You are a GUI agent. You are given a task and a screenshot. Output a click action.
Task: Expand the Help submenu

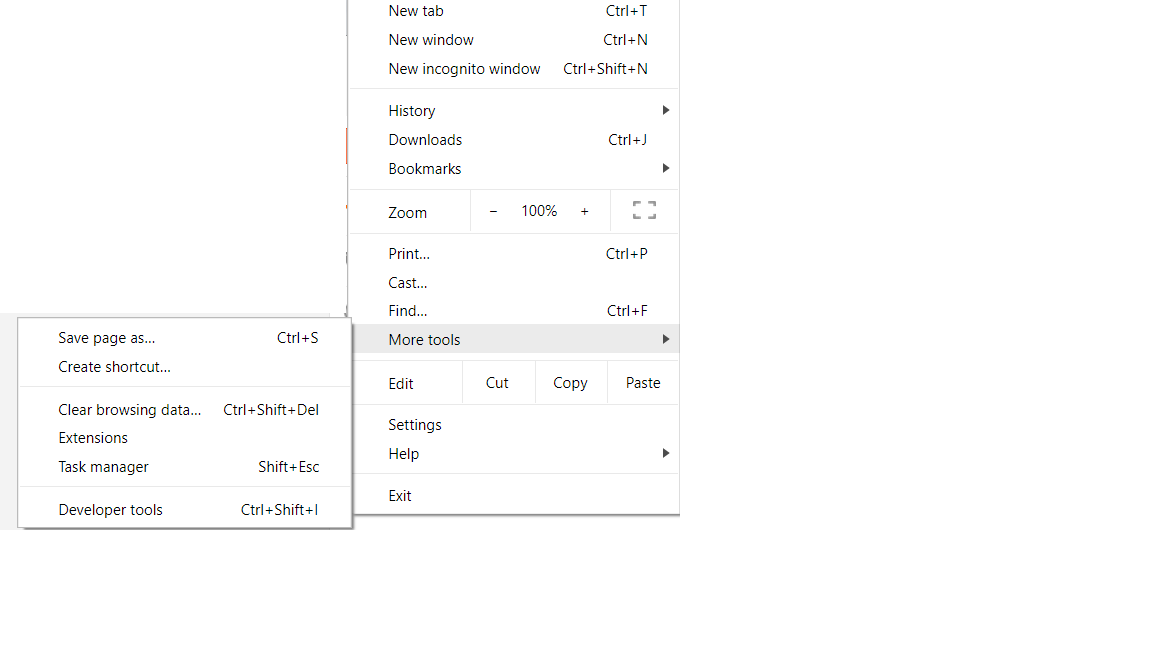point(665,453)
